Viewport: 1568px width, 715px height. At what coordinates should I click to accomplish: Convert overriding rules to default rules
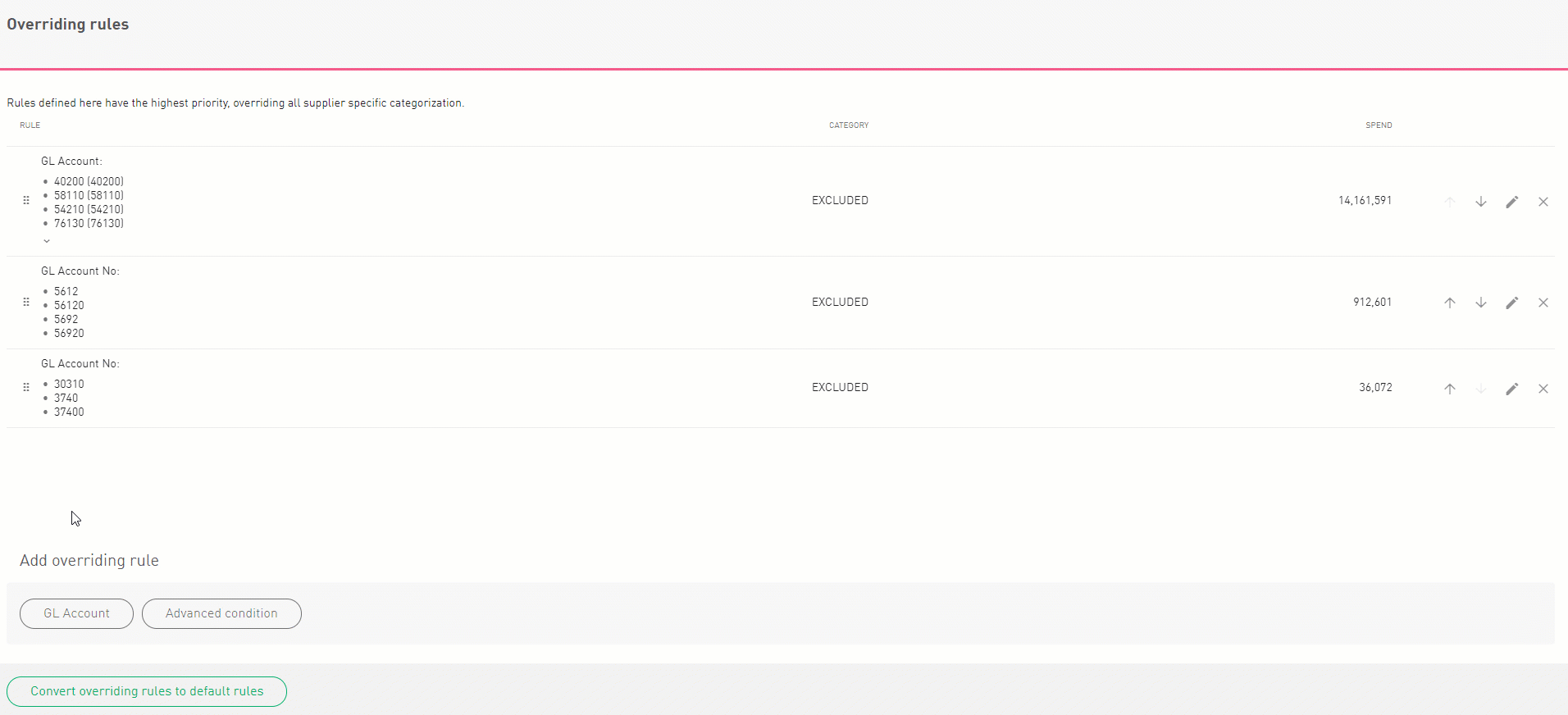click(x=147, y=691)
